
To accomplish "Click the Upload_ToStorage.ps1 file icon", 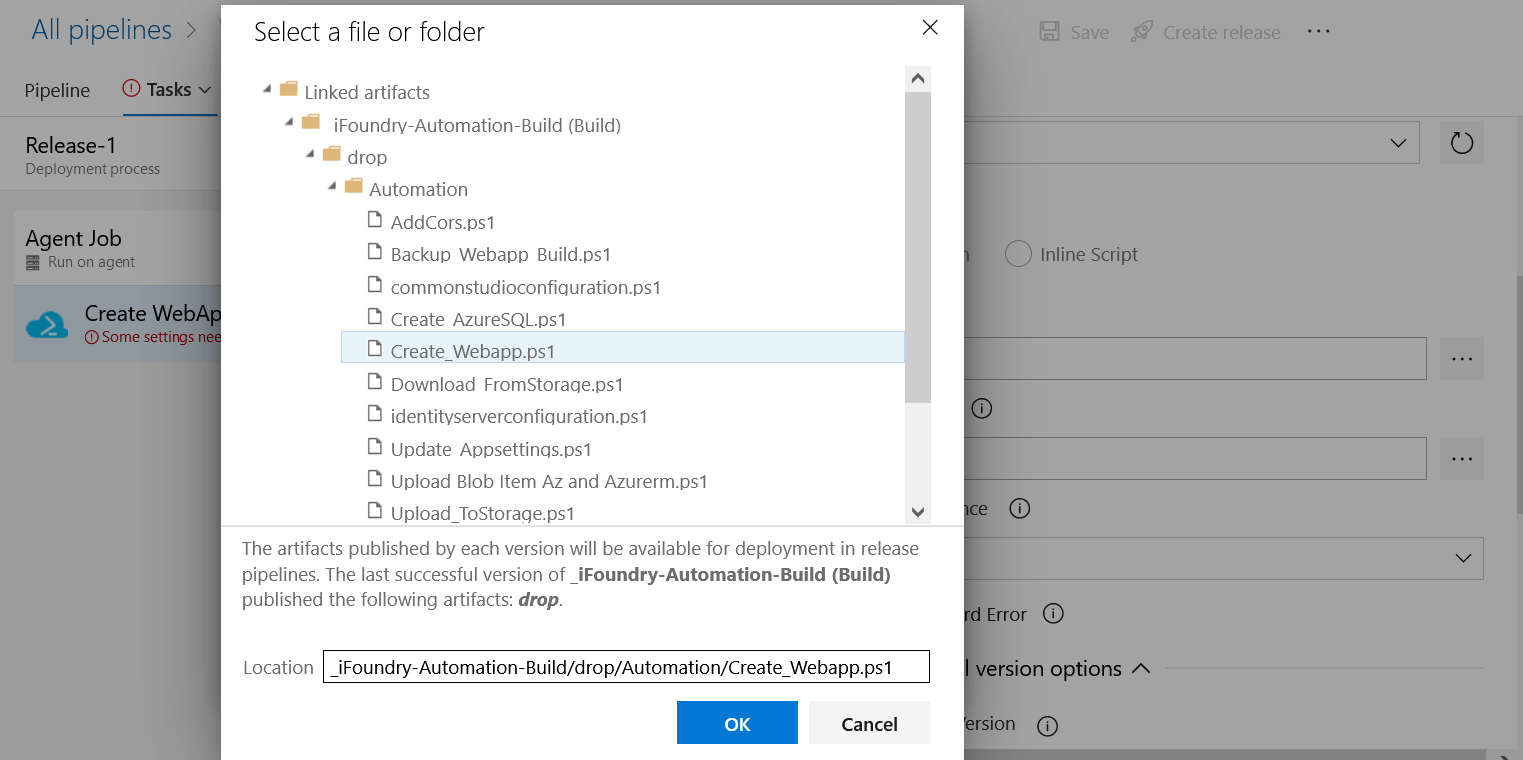I will click(x=375, y=512).
